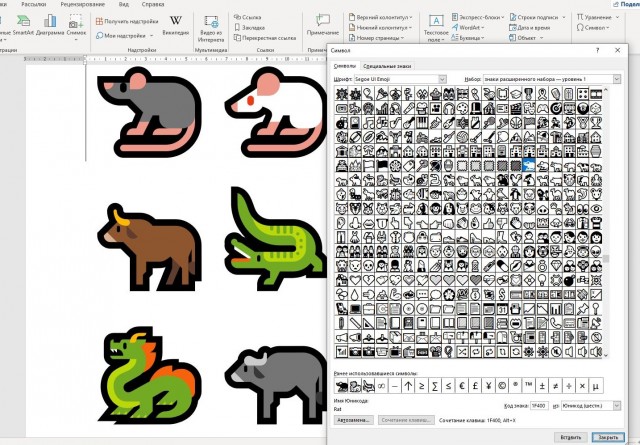The height and width of the screenshot is (445, 640).
Task: Select the brown ox image in document
Action: pyautogui.click(x=149, y=247)
